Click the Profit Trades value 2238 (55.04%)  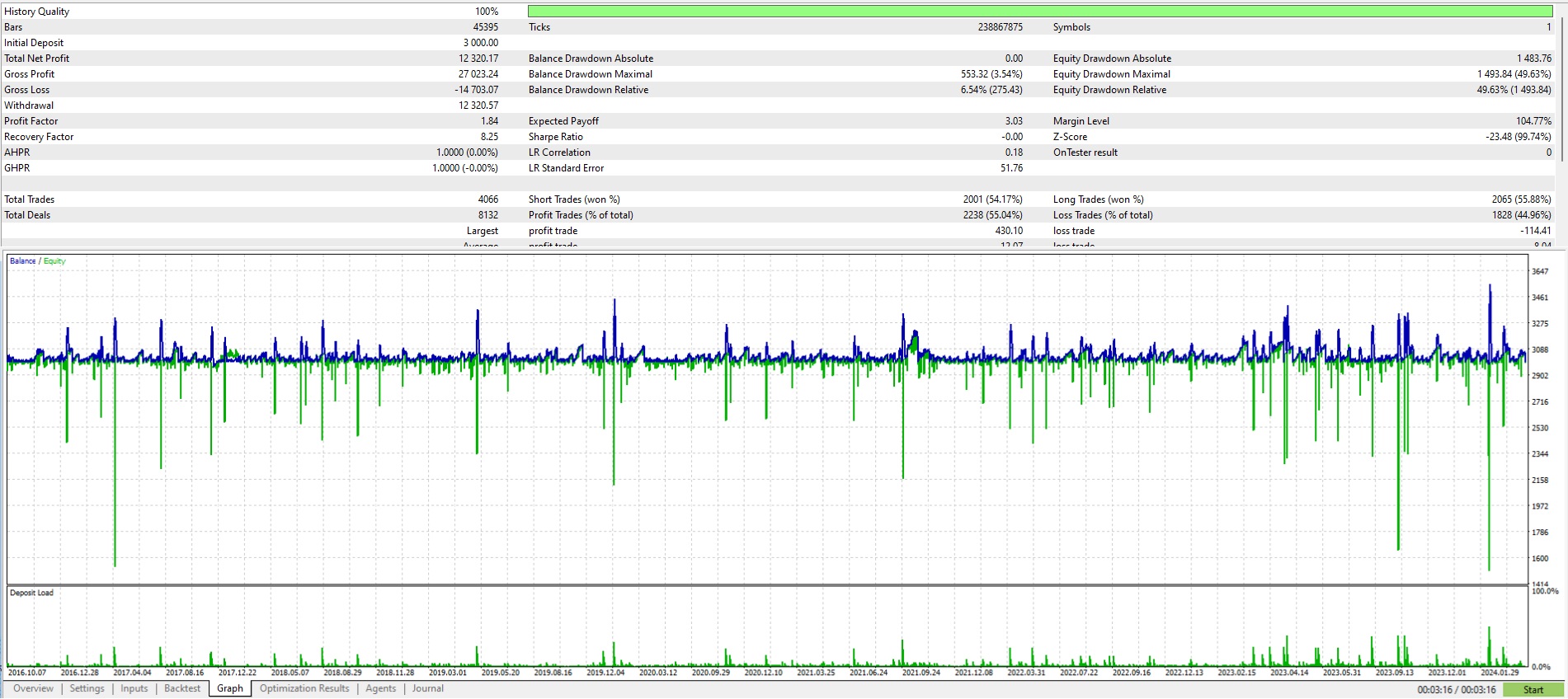click(992, 215)
